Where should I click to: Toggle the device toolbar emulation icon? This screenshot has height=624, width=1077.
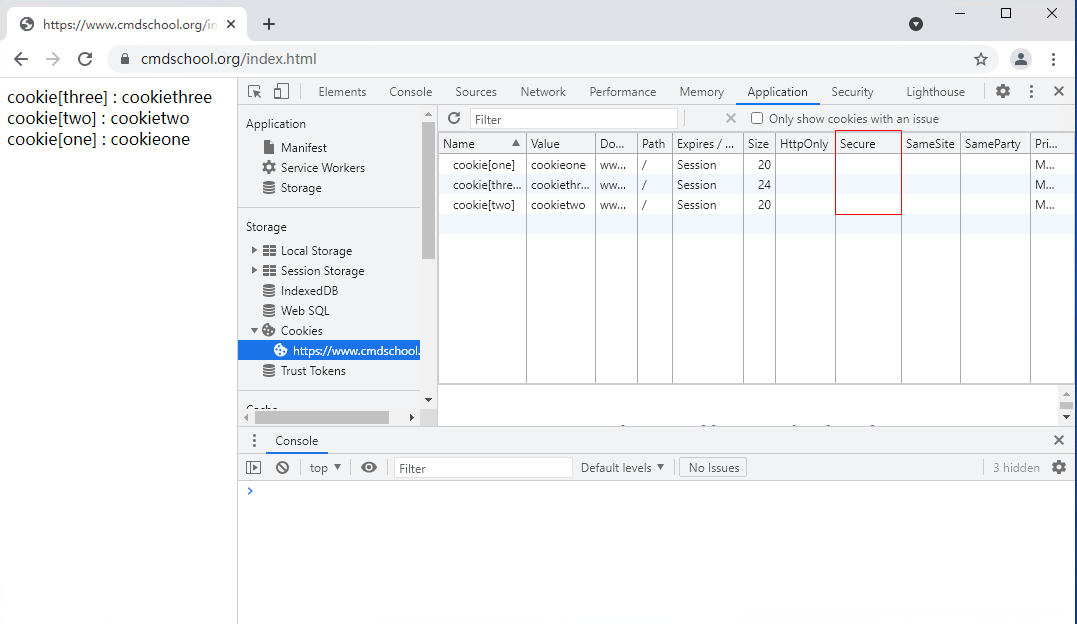coord(280,90)
